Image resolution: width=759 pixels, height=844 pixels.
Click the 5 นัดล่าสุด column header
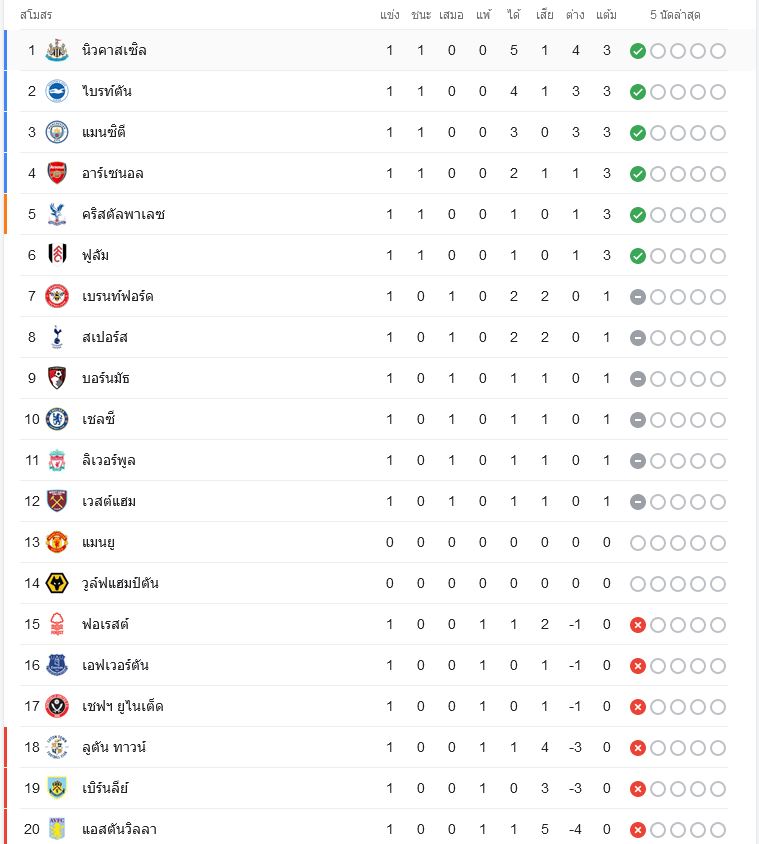675,15
